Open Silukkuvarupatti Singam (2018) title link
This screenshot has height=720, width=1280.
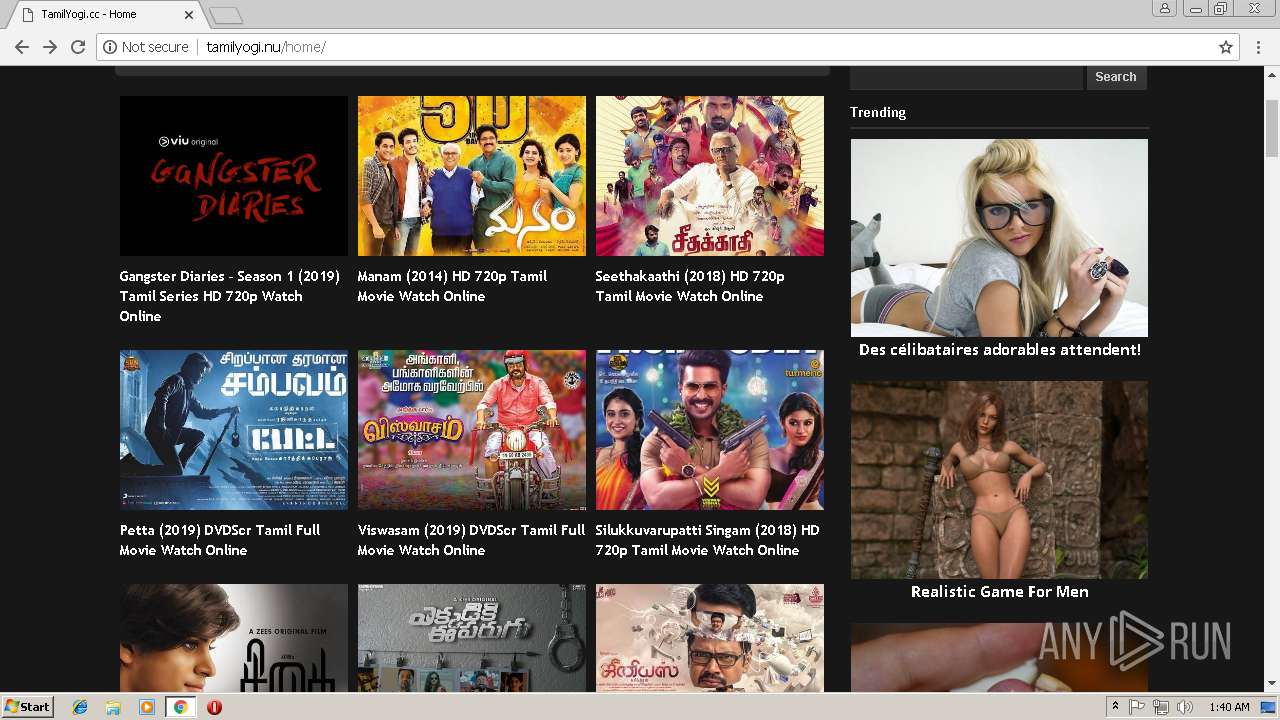point(708,540)
